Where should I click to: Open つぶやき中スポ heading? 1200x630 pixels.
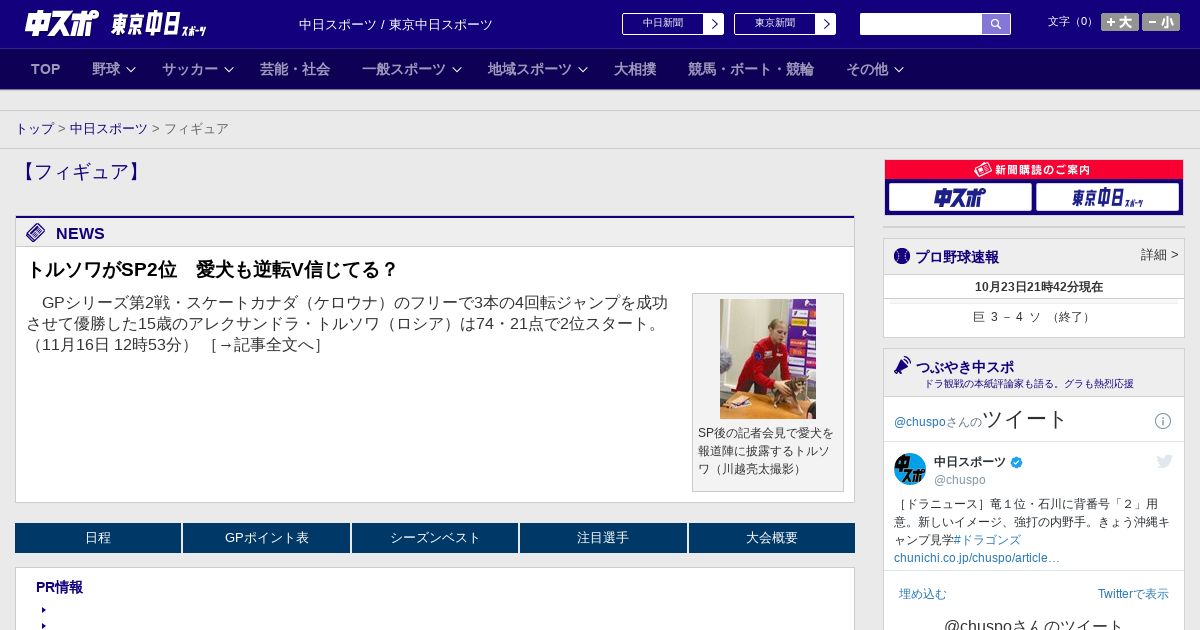coord(965,367)
